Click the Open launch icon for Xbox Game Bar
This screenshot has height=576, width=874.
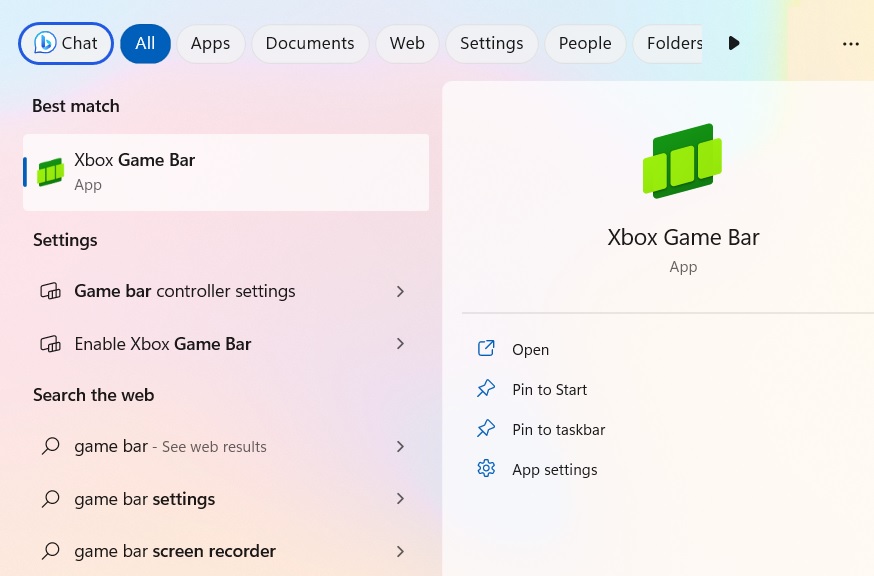tap(486, 349)
